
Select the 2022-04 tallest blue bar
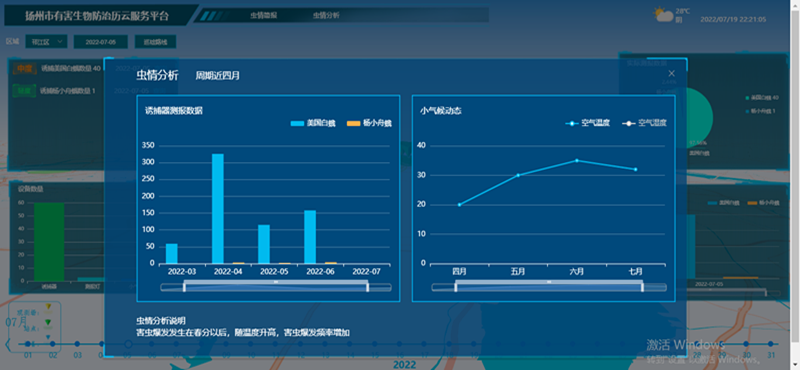(218, 209)
